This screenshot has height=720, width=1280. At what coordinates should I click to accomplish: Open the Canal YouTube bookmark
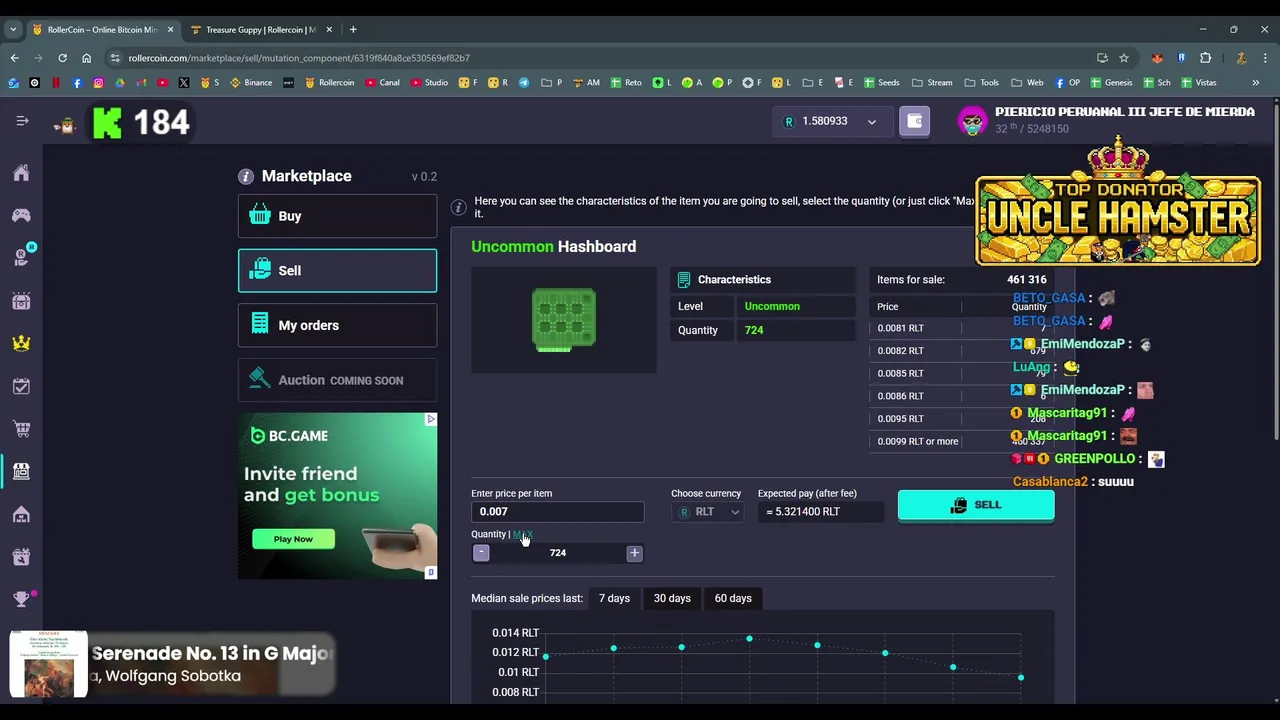point(383,83)
